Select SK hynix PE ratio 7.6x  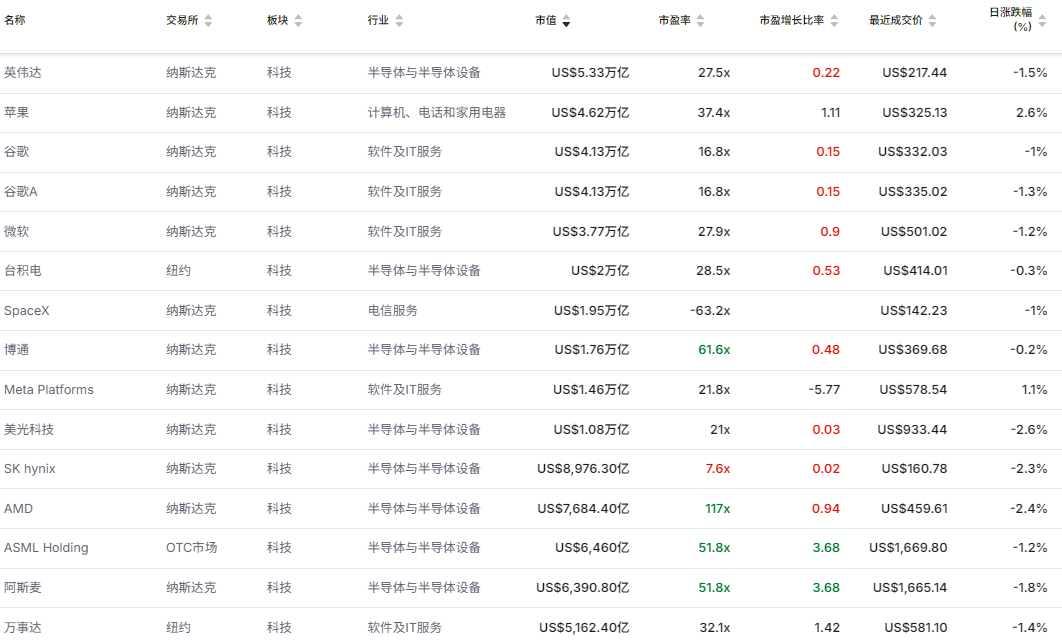pyautogui.click(x=718, y=469)
